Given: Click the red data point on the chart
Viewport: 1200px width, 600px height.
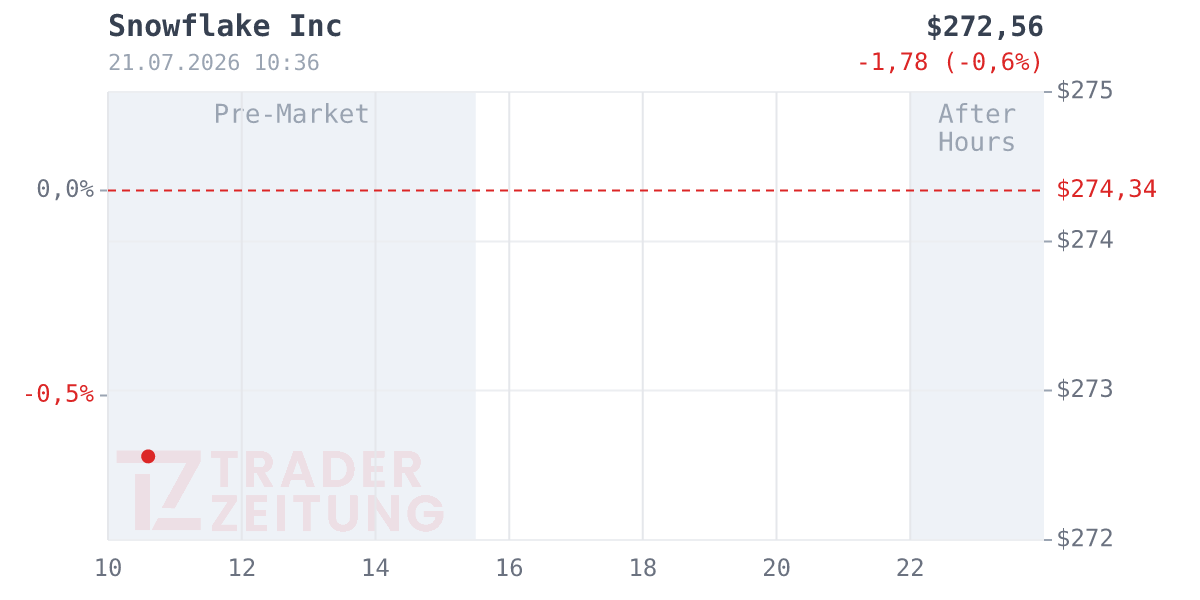Looking at the screenshot, I should [148, 456].
